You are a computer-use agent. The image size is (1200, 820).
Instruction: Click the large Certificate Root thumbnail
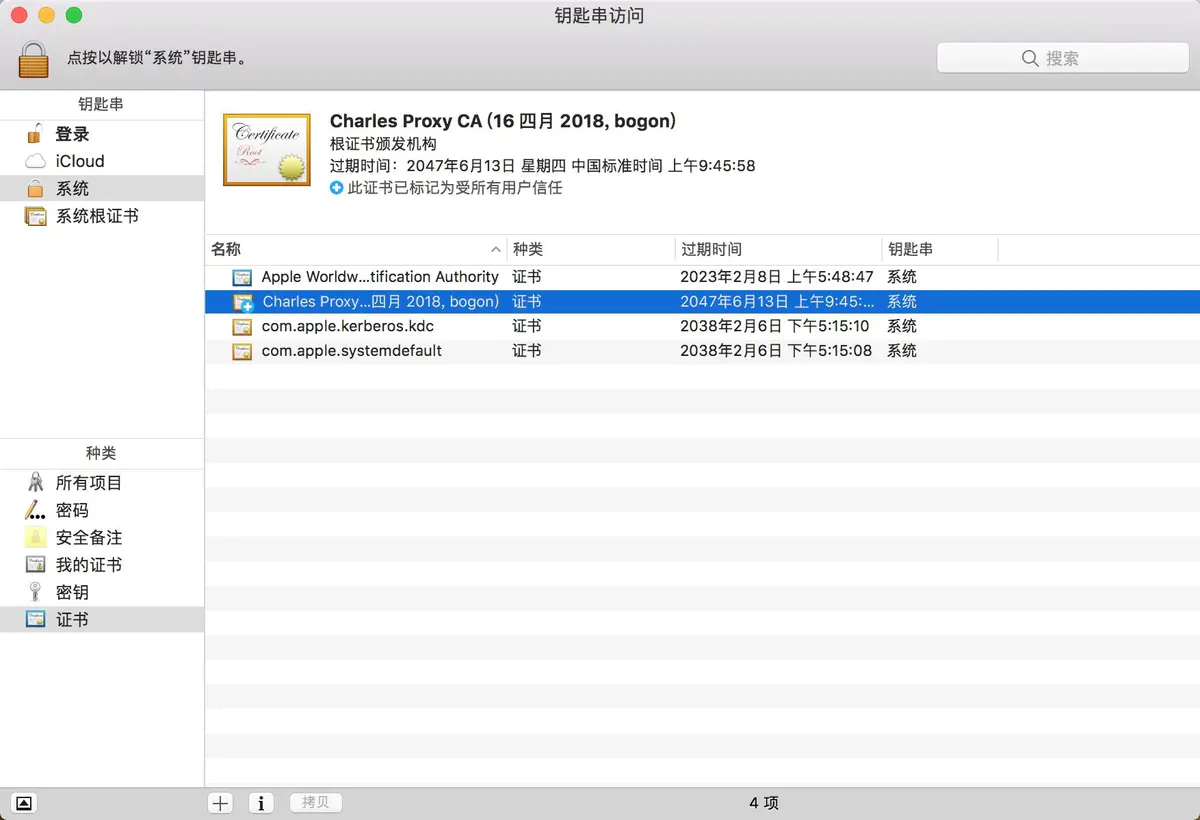(x=266, y=150)
